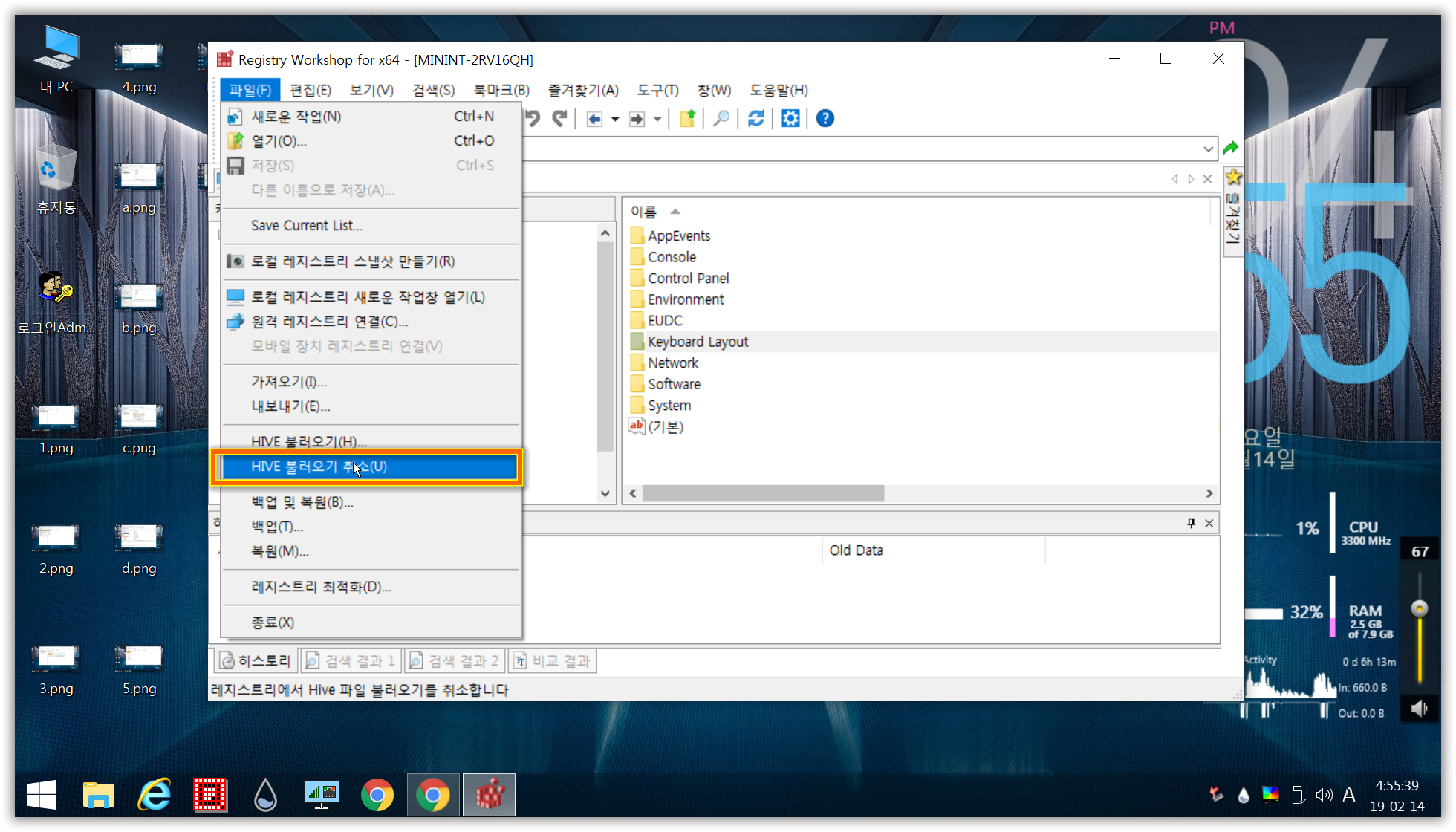Open options via the blue gear icon
Viewport: 1456px width, 832px height.
(x=790, y=119)
